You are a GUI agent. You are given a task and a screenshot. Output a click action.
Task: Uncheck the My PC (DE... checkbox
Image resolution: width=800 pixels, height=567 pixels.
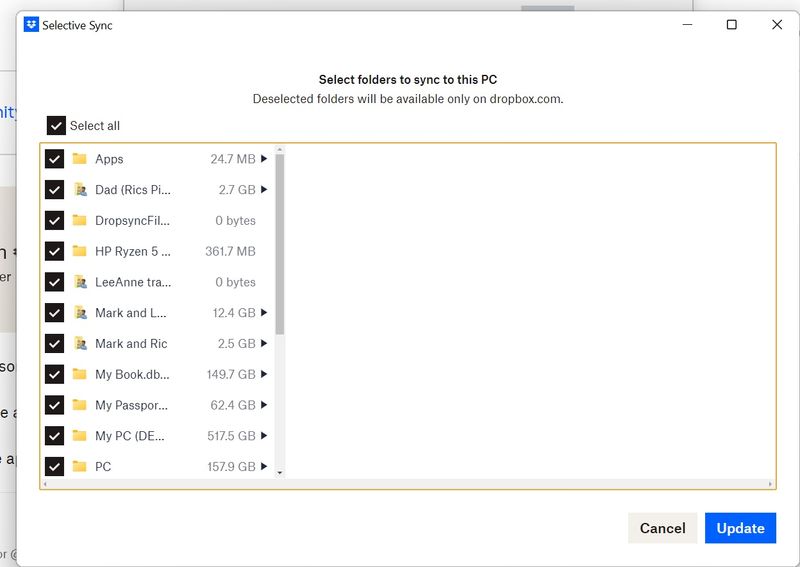54,435
